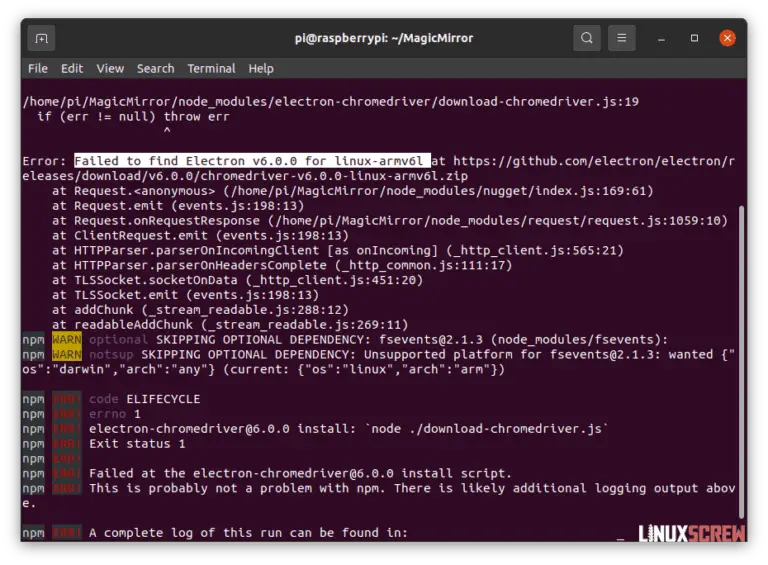The height and width of the screenshot is (565, 768).
Task: Click the ELIFECYCLE error code text
Action: click(x=162, y=399)
